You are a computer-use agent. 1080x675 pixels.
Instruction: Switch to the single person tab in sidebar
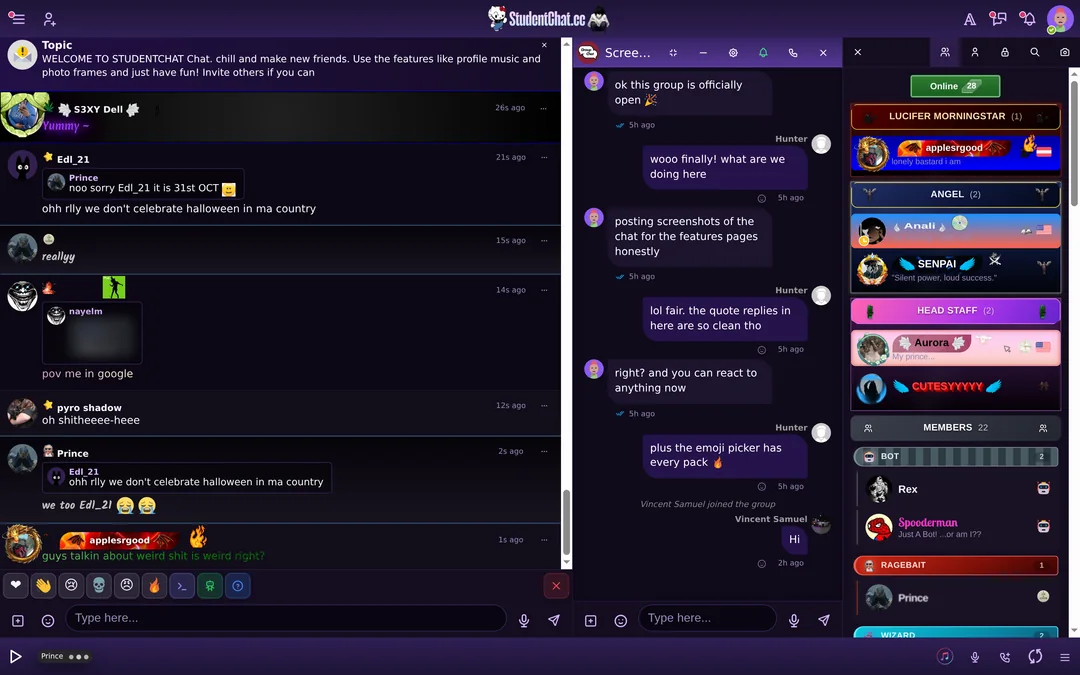coord(975,52)
